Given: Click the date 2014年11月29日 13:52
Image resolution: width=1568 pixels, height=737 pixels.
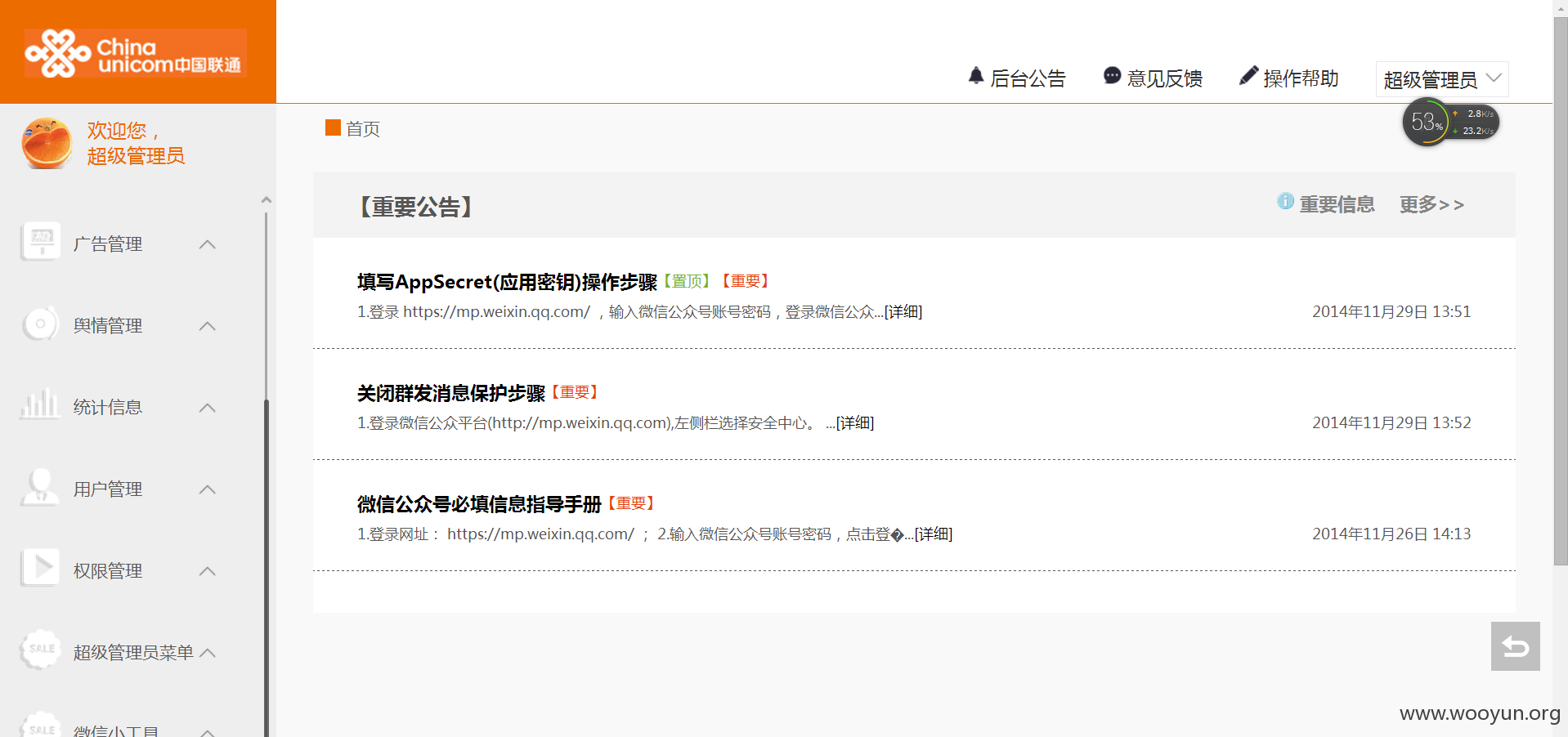Looking at the screenshot, I should pyautogui.click(x=1391, y=422).
